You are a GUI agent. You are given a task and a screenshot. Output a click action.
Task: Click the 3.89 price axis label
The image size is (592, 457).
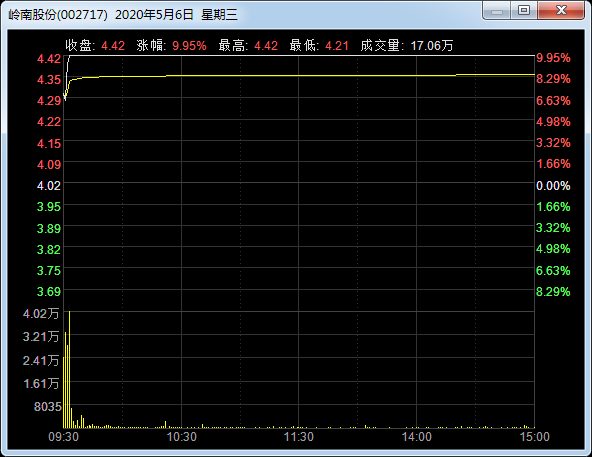[x=49, y=228]
